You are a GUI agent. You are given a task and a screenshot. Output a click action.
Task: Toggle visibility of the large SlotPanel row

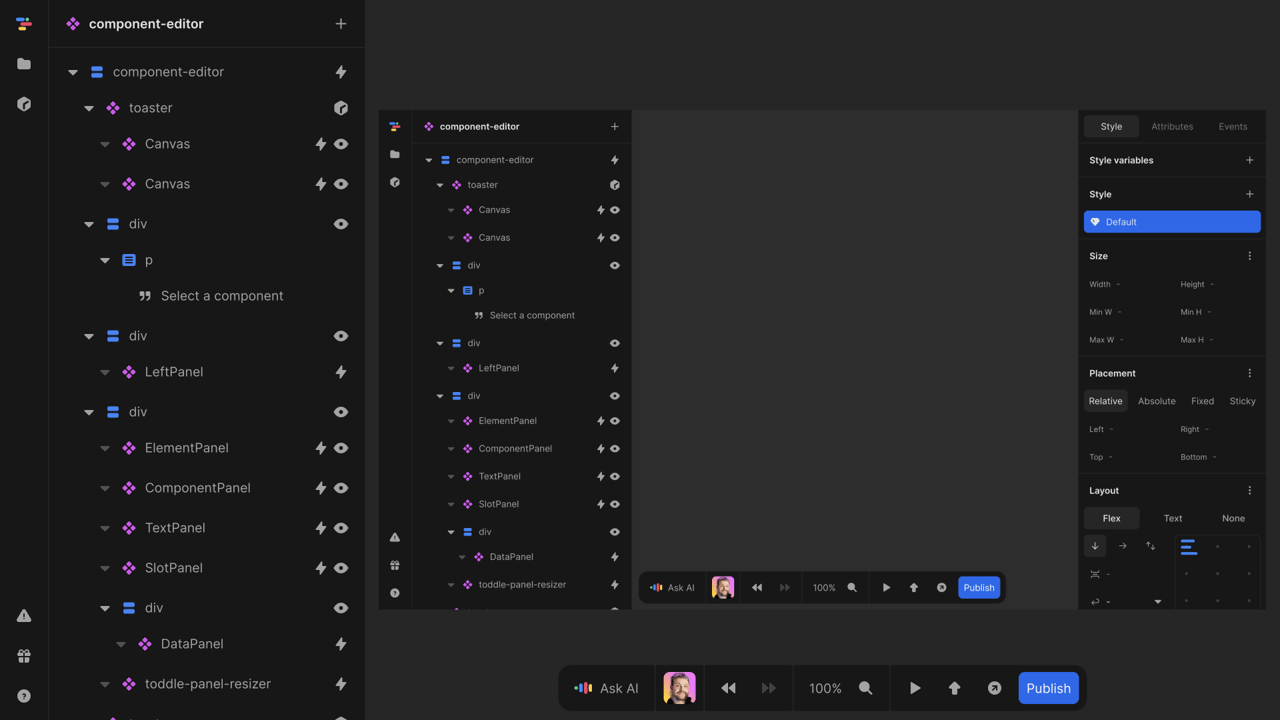(341, 568)
